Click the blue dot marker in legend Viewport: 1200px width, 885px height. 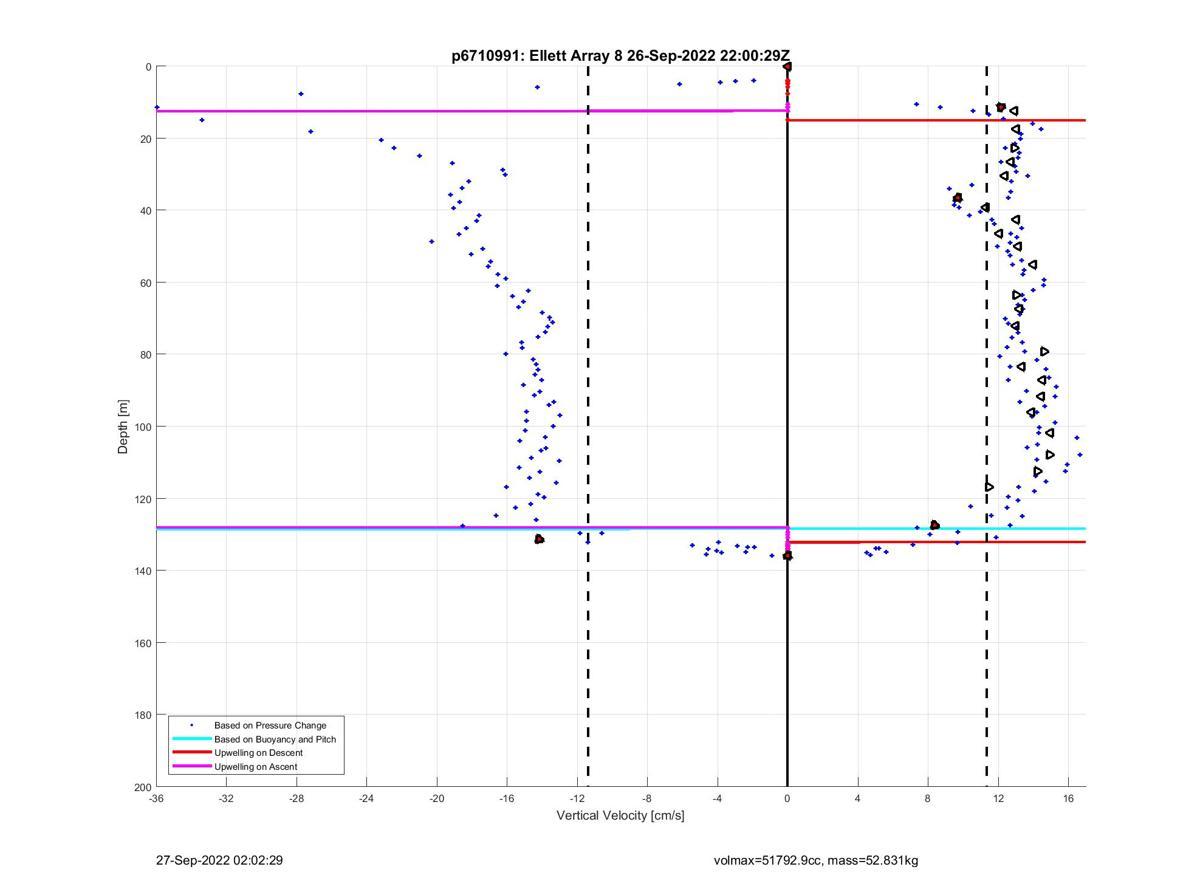tap(191, 725)
